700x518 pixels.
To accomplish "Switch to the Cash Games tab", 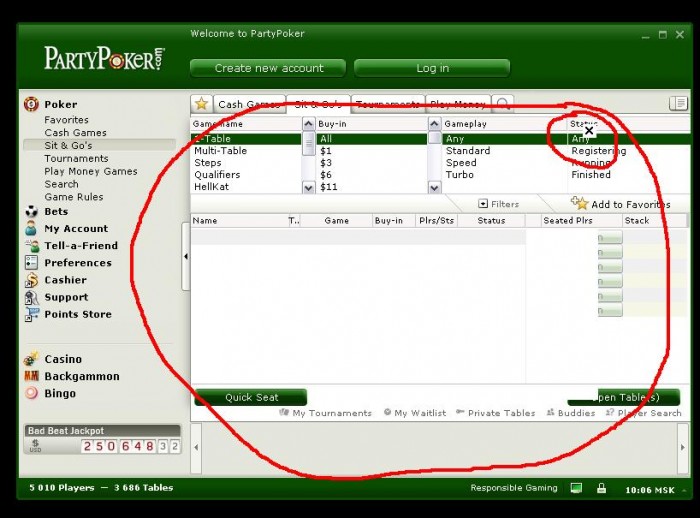I will click(249, 104).
